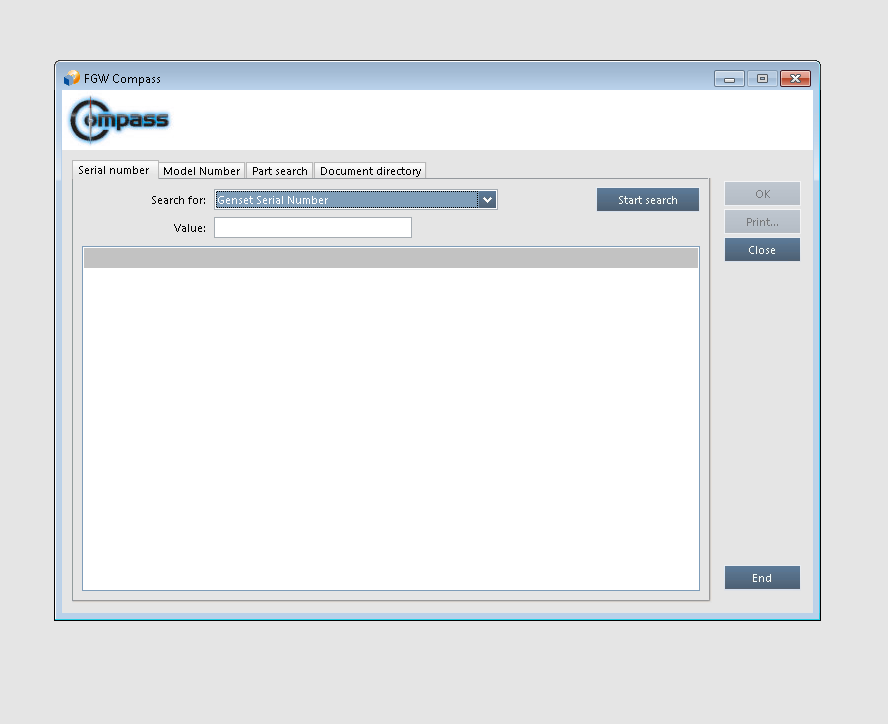Go to the Document directory tab
Screen dimensions: 888x724
tap(370, 171)
